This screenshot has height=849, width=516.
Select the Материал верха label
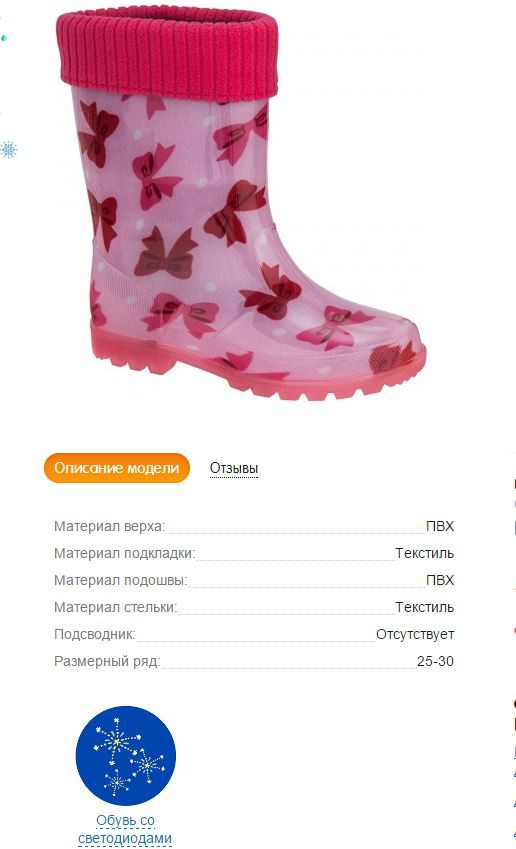[110, 526]
